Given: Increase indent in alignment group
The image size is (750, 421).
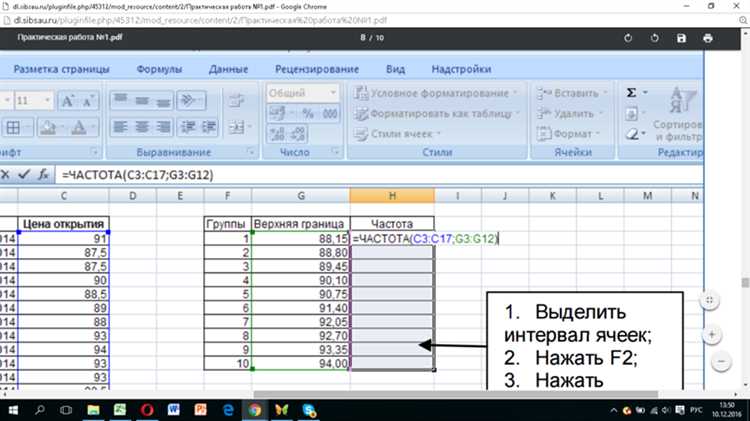Looking at the screenshot, I should tap(209, 127).
